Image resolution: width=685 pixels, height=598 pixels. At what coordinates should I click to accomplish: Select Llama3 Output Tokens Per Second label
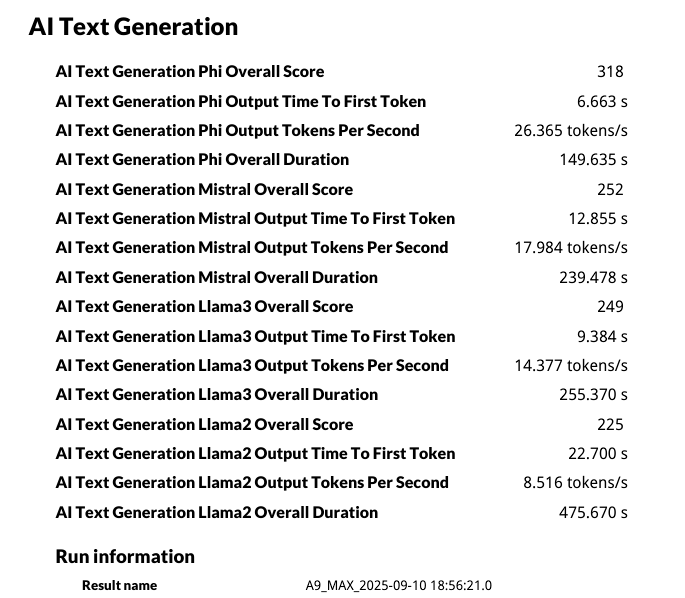tap(252, 365)
